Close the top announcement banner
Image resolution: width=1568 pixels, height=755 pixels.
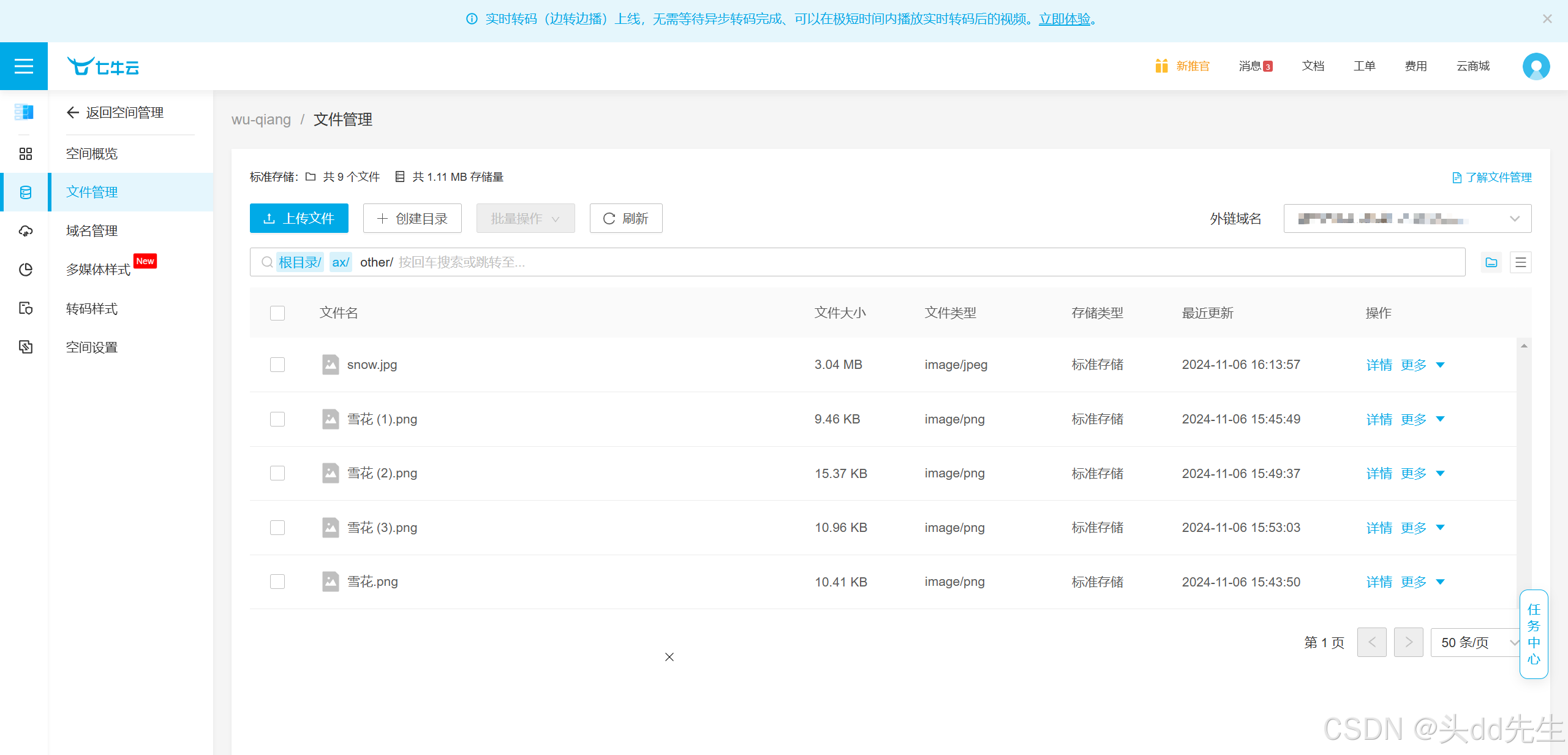tap(1547, 19)
